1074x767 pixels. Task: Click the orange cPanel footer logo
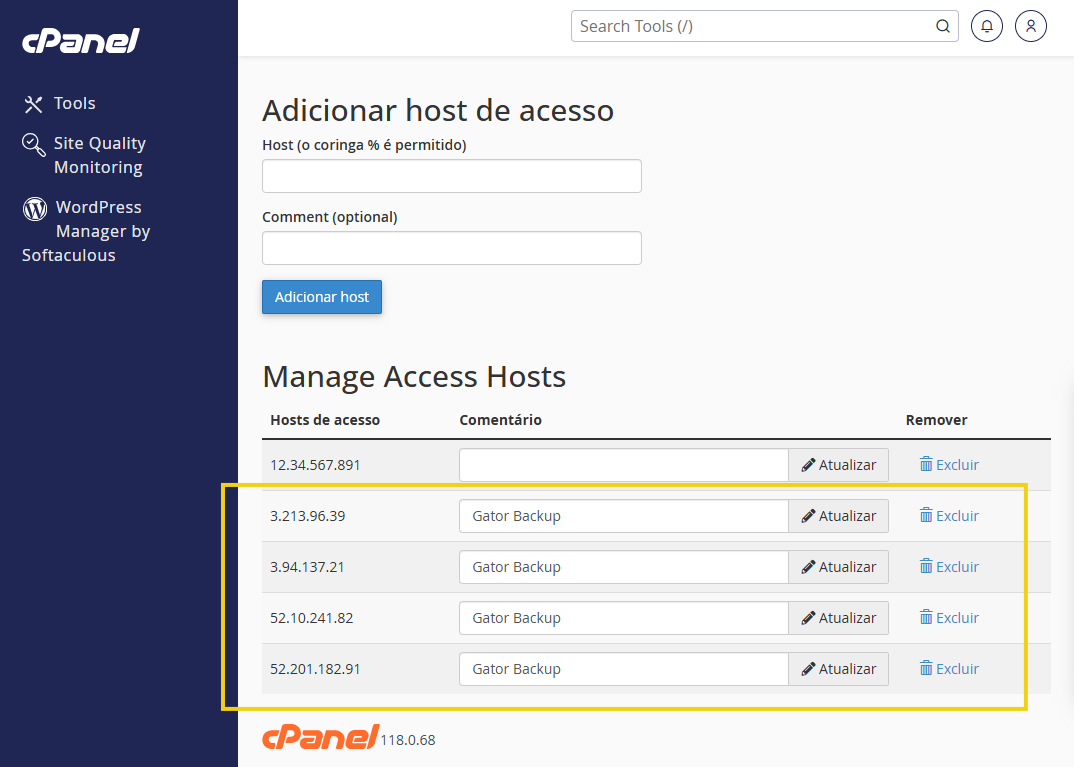point(321,737)
